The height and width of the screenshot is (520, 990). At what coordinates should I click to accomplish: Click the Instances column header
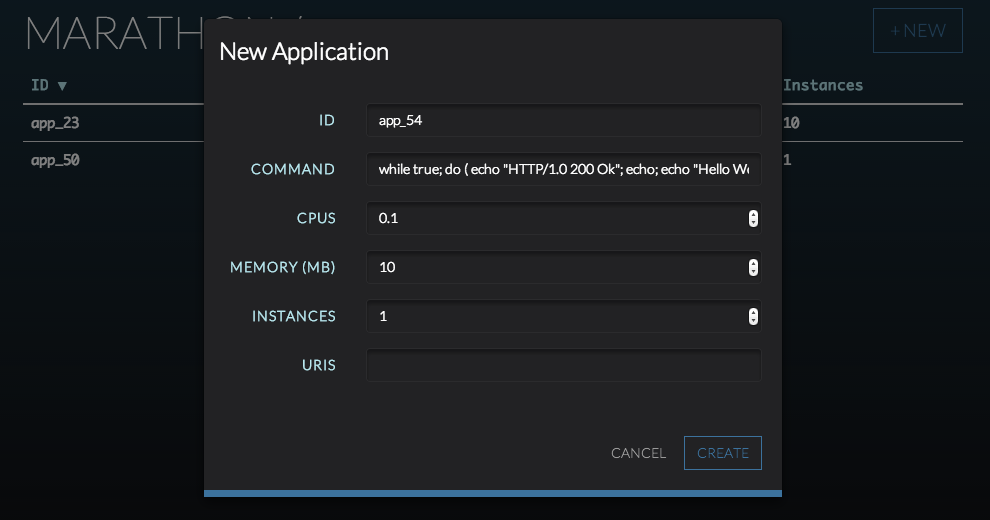(x=823, y=85)
